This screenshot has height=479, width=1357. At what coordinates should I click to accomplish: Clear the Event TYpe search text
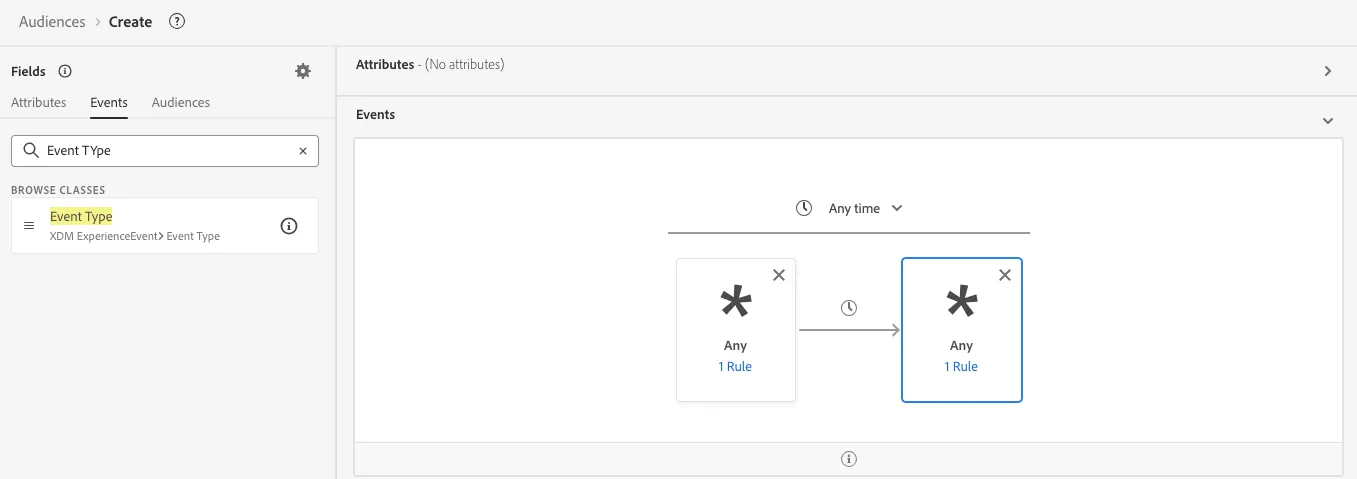[303, 151]
